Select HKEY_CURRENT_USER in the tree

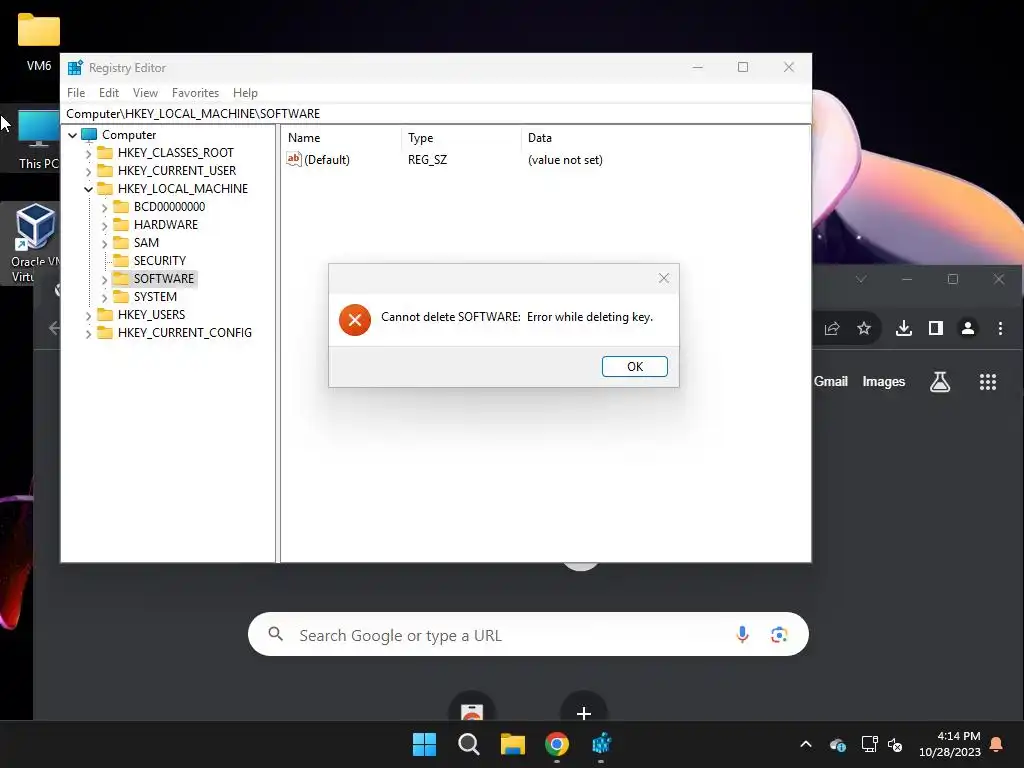pyautogui.click(x=177, y=170)
